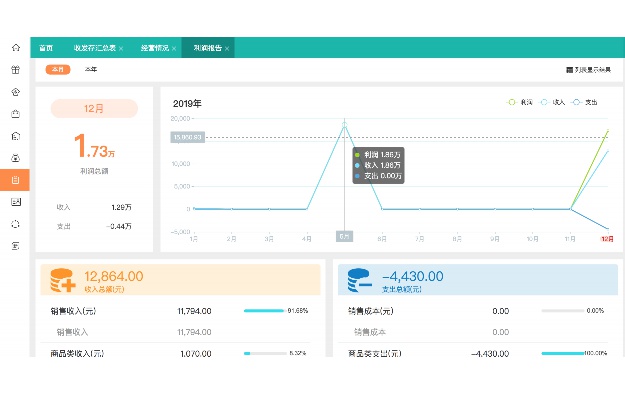Click the chart peak data point at May
The width and height of the screenshot is (625, 394).
click(344, 125)
